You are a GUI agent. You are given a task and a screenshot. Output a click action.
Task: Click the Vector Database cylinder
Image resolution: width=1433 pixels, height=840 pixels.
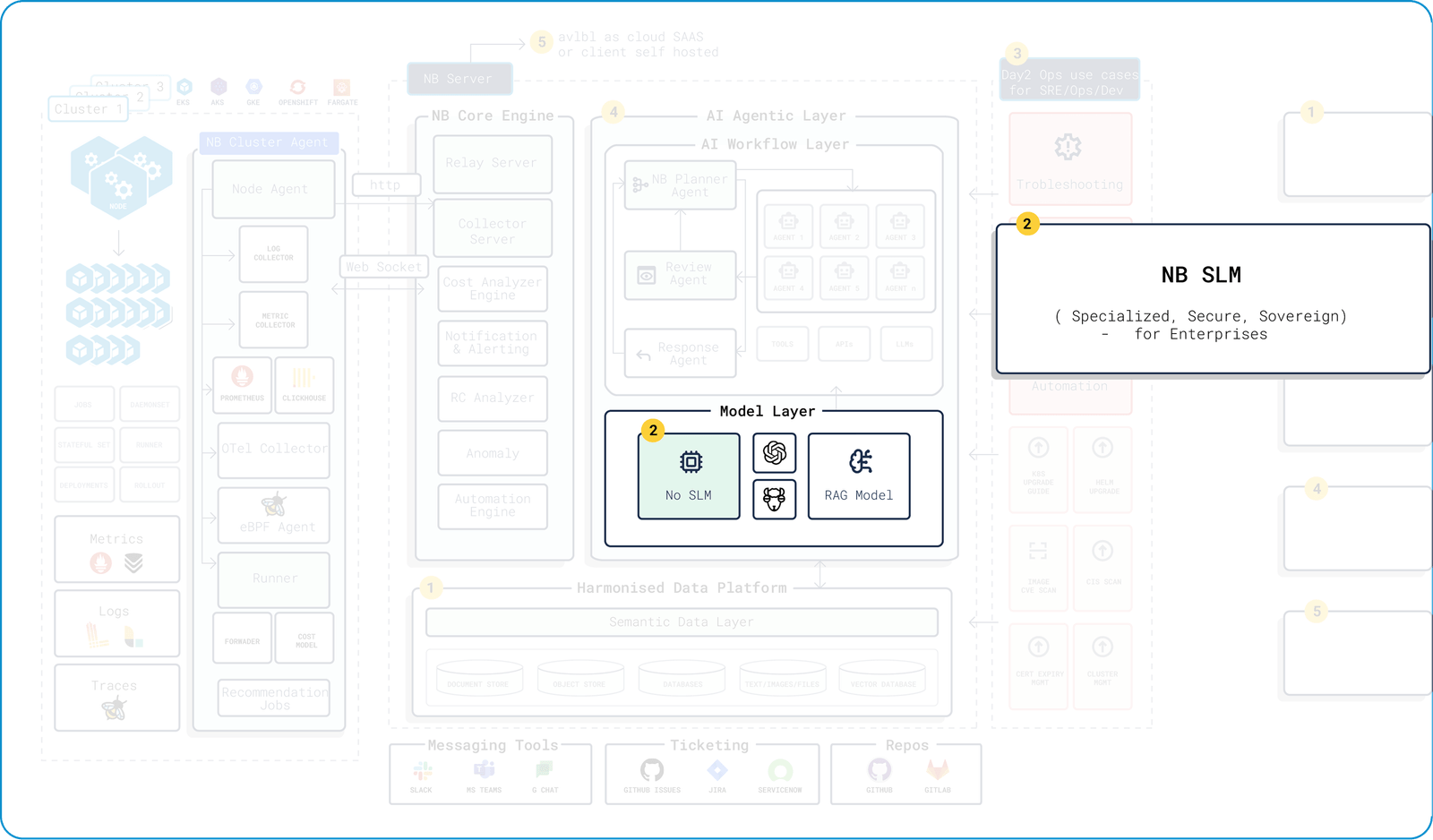(882, 679)
